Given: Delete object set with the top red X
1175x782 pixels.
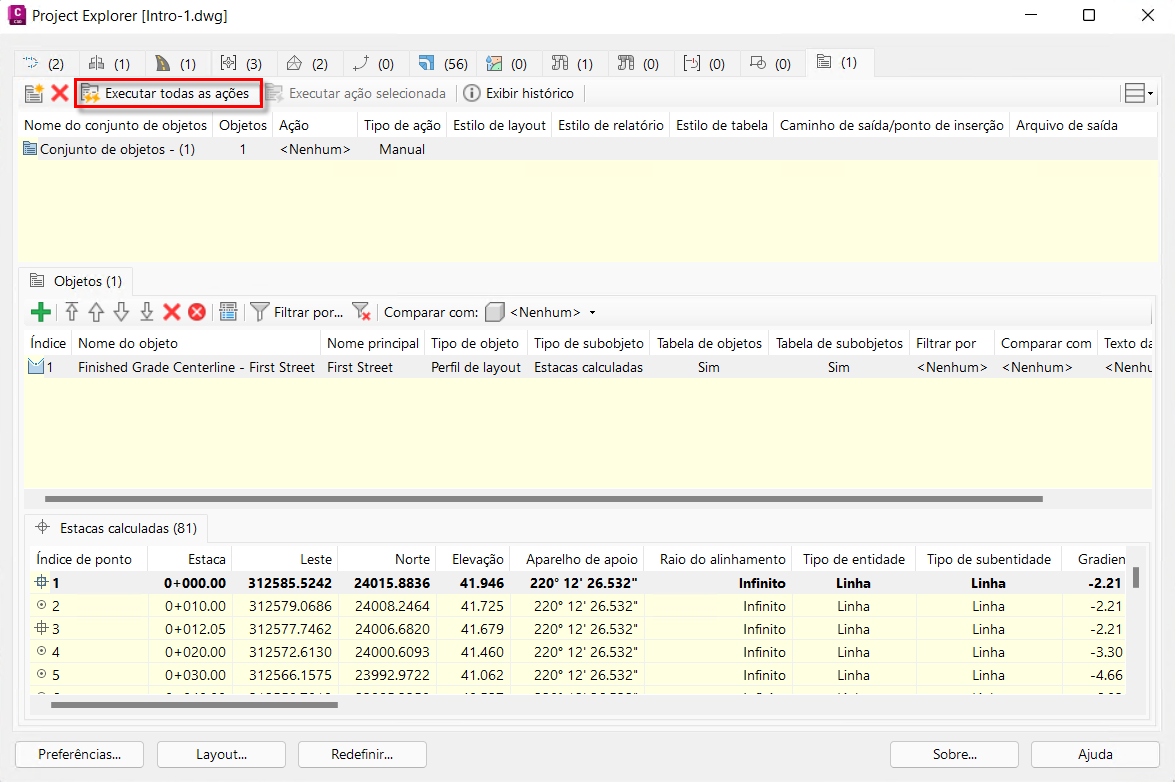Looking at the screenshot, I should (x=60, y=93).
